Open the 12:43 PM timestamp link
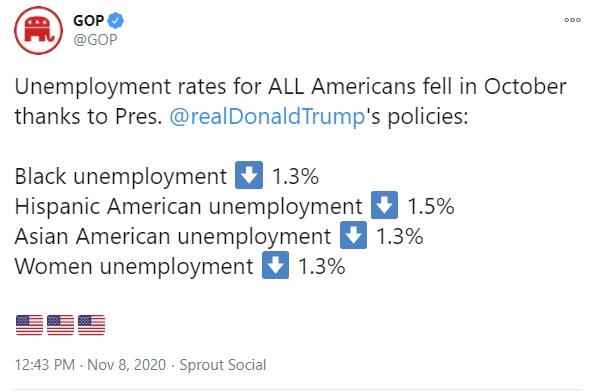Viewport: 594px width, 391px height. (x=45, y=365)
